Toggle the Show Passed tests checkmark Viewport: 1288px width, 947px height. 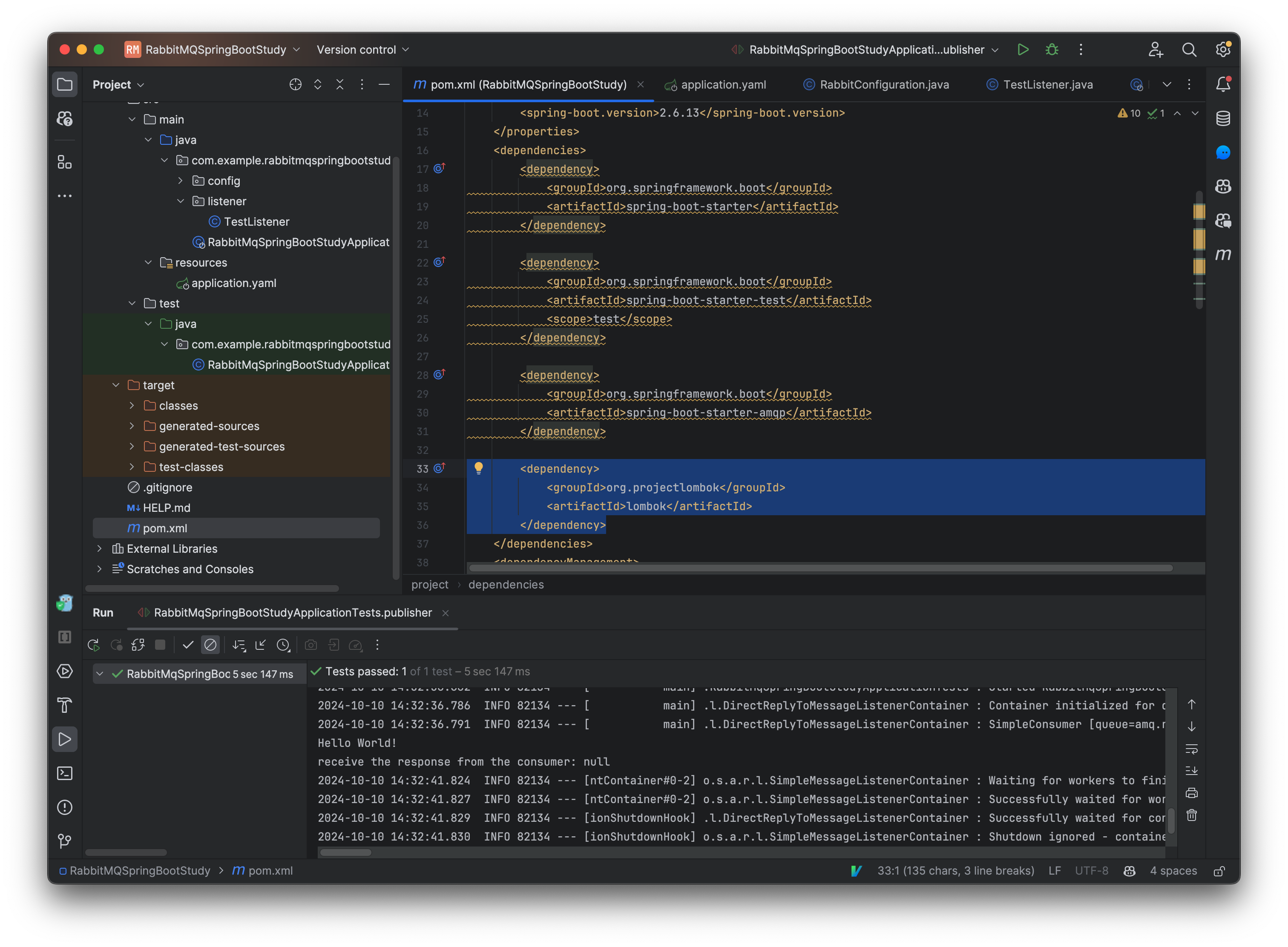click(187, 644)
